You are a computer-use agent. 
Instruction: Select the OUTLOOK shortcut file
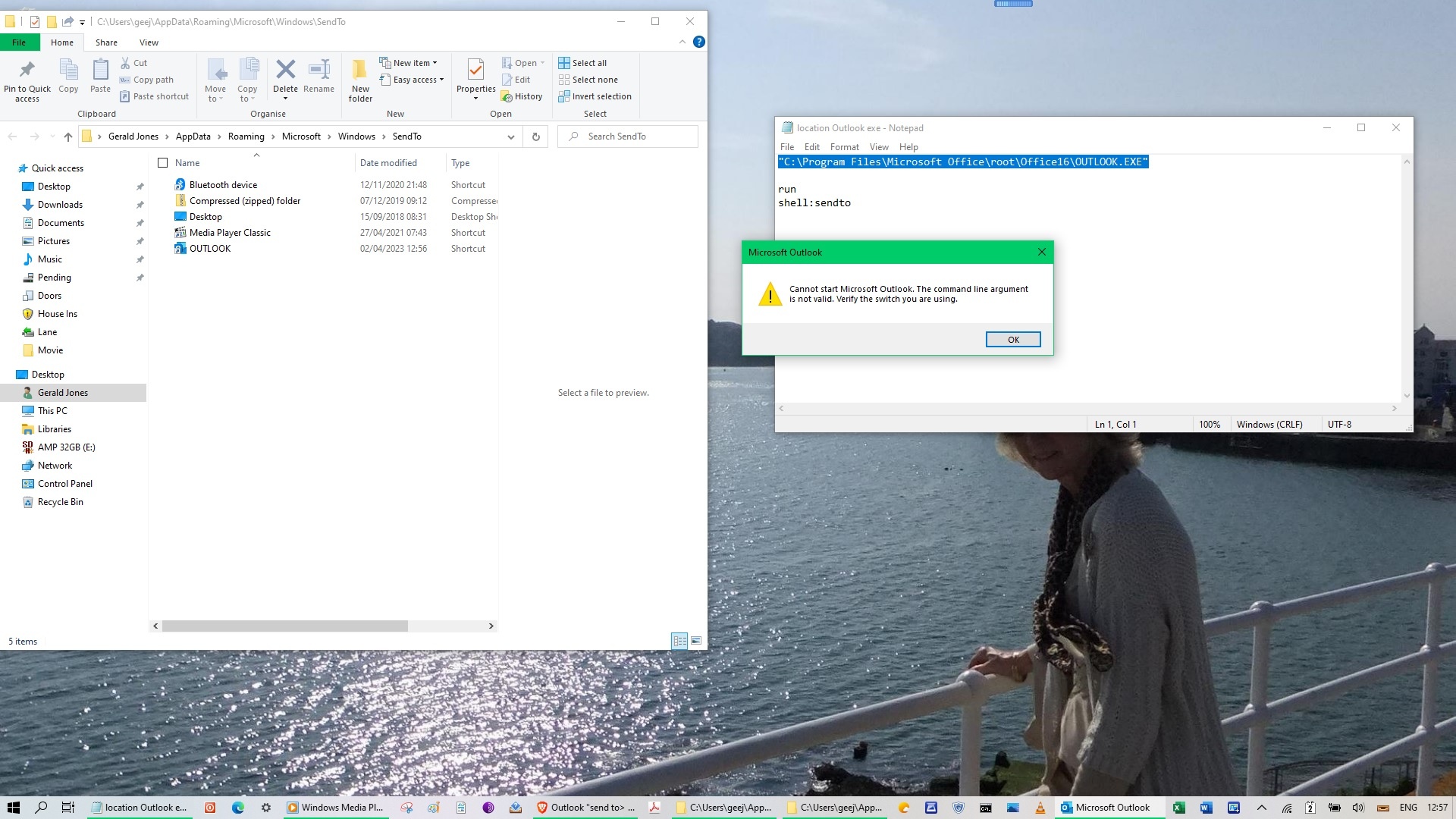click(210, 249)
